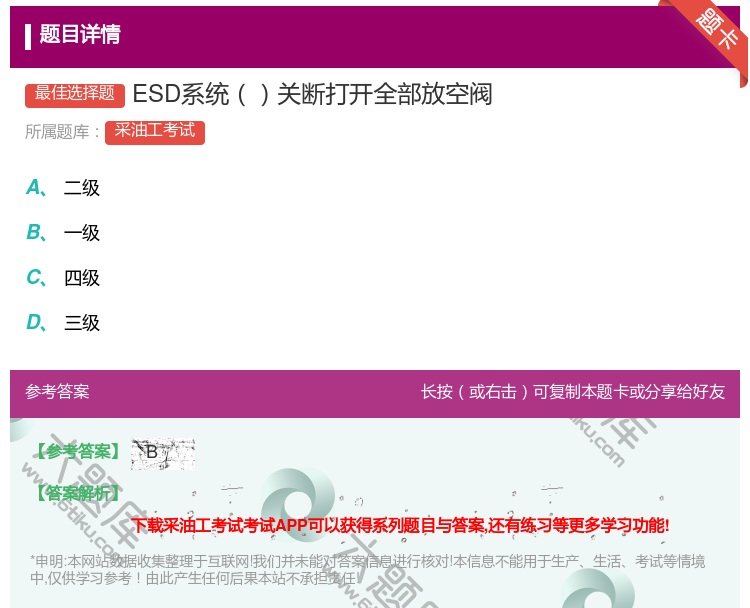Click the 所属题库 label

point(62,132)
